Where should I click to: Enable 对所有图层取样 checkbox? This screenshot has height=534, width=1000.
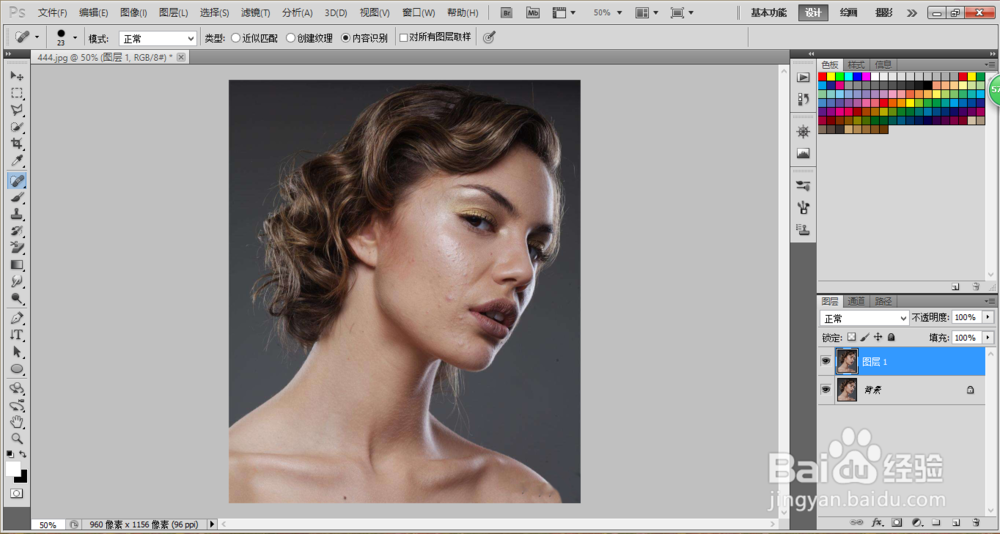point(403,38)
